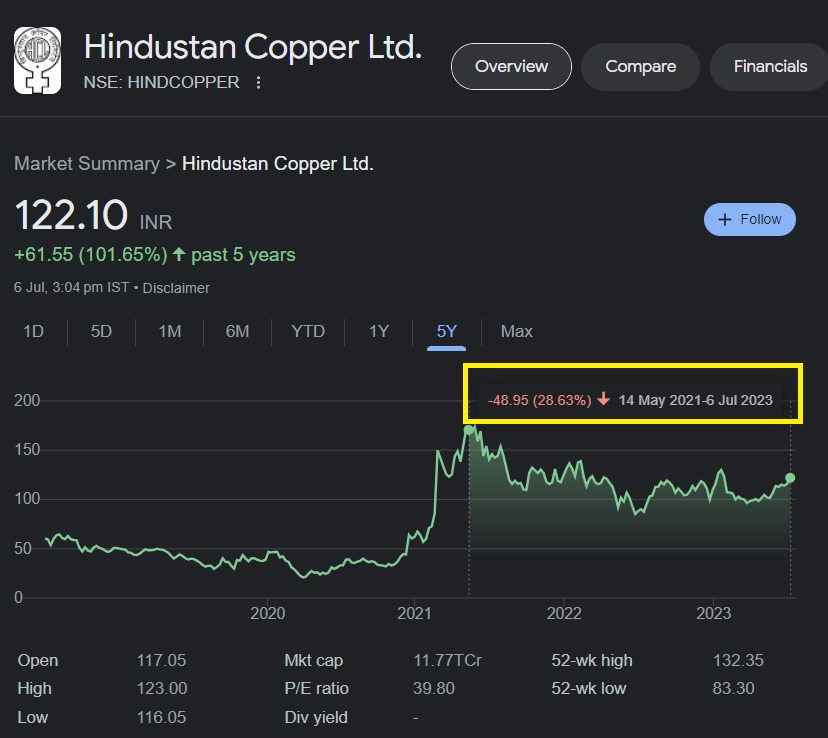This screenshot has width=828, height=738.
Task: Click the P/E ratio label
Action: point(316,688)
